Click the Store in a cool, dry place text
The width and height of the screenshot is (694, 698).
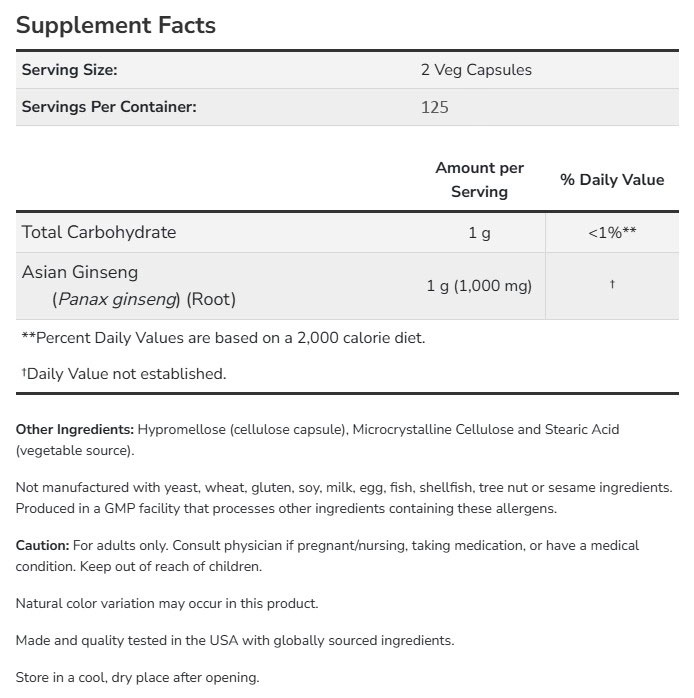138,677
